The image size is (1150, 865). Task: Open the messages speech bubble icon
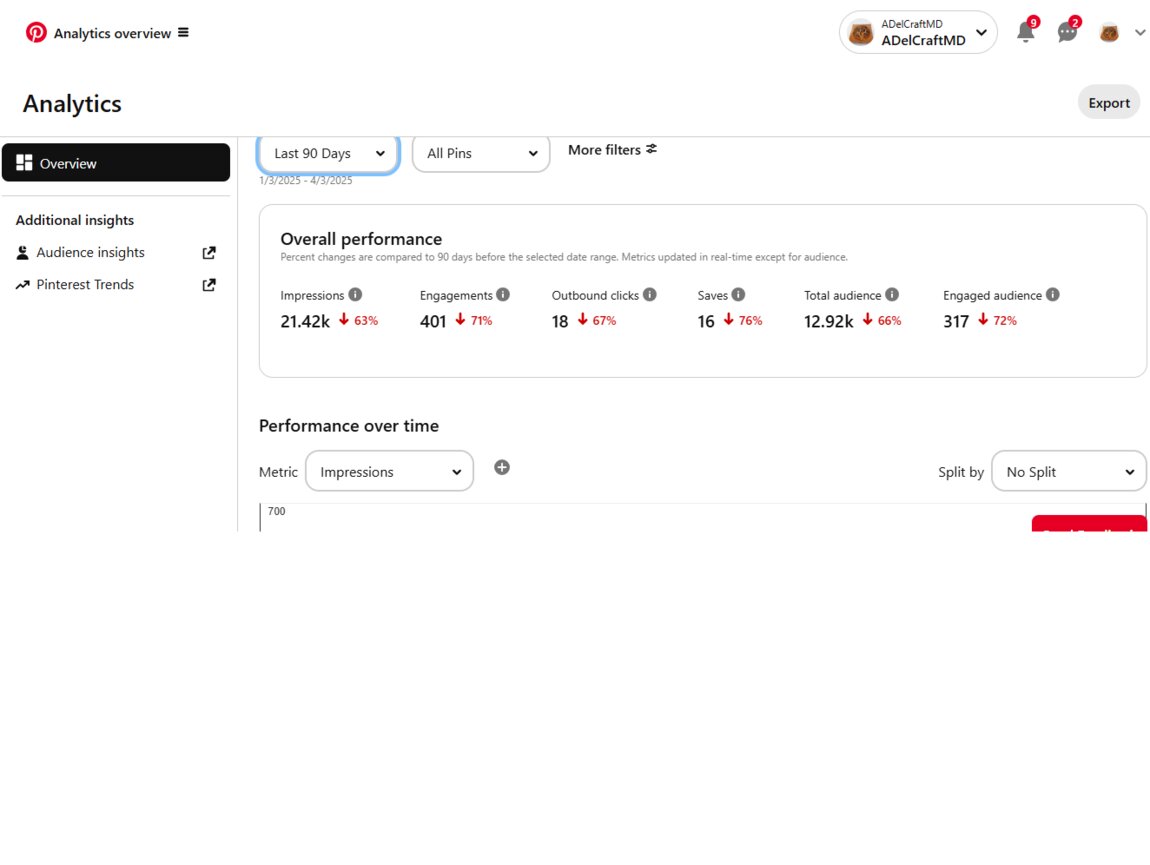[x=1067, y=33]
